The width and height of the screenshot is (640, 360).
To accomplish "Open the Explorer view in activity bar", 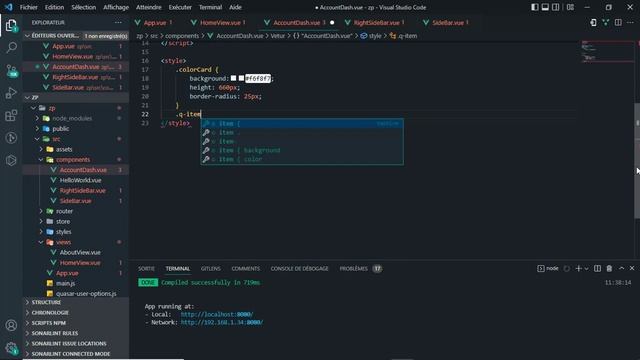I will [11, 26].
